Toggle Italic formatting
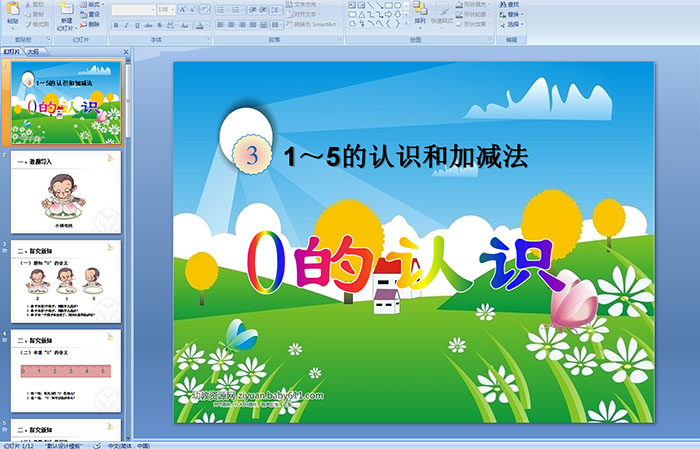This screenshot has width=700, height=449. 124,24
